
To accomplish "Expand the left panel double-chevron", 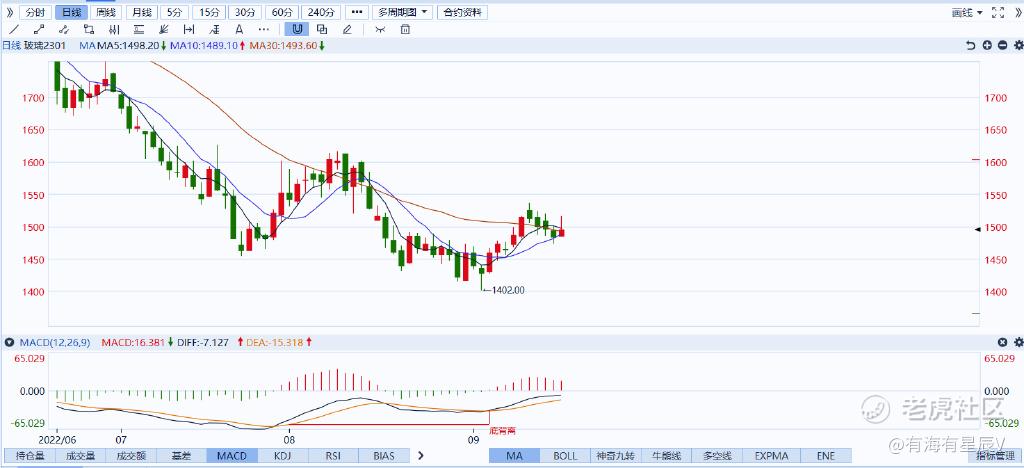I will pos(8,12).
